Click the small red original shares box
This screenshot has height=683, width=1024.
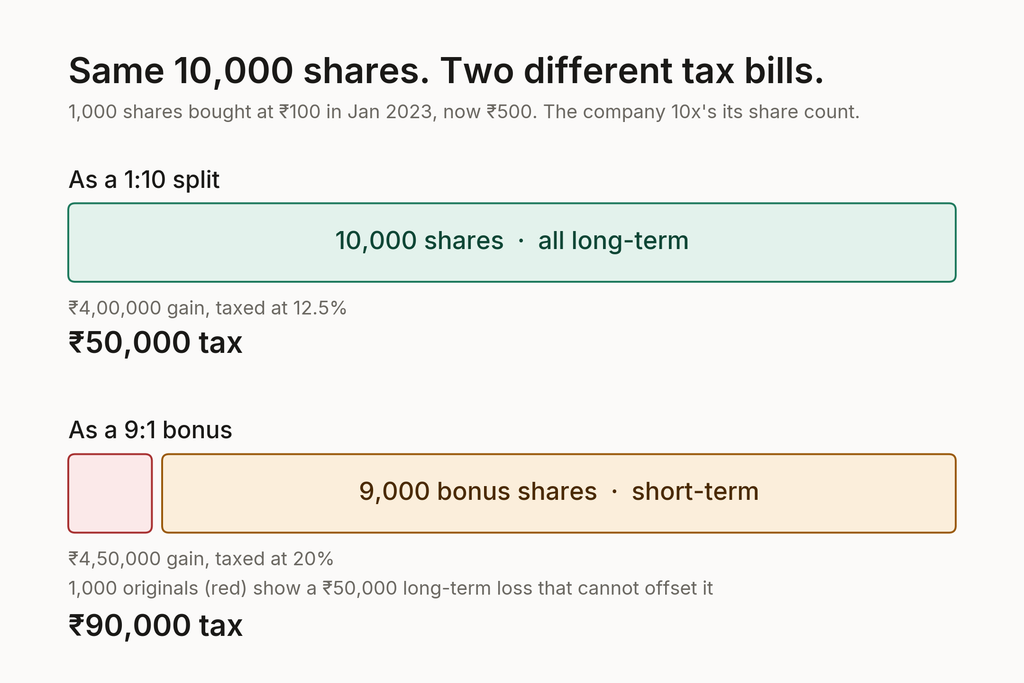110,493
